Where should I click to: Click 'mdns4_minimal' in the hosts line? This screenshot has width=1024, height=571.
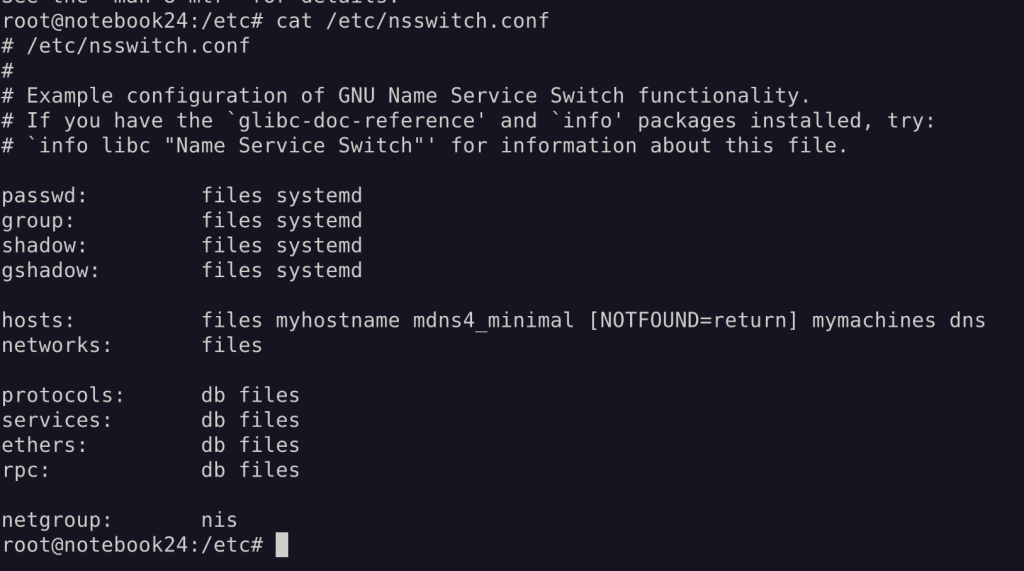click(x=494, y=321)
